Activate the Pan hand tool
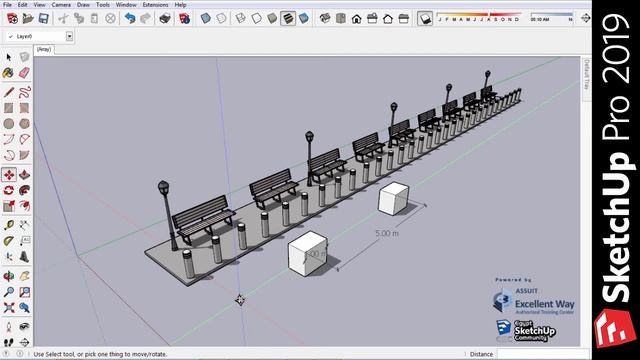 pos(24,276)
